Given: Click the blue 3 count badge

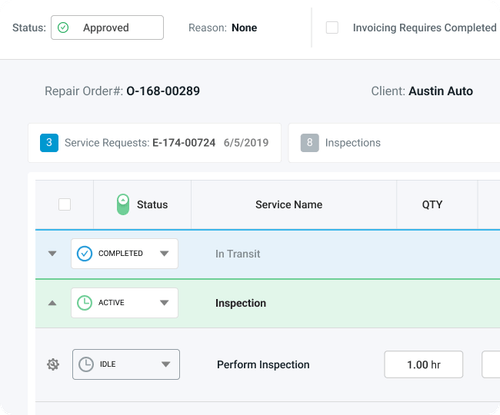Looking at the screenshot, I should [x=49, y=143].
